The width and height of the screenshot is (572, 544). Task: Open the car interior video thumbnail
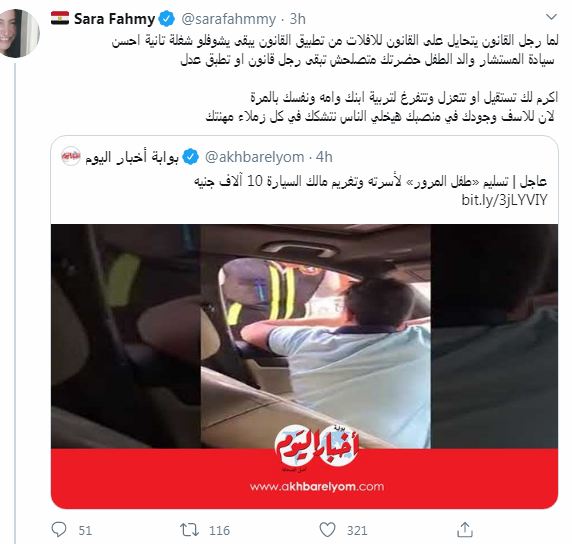point(304,336)
